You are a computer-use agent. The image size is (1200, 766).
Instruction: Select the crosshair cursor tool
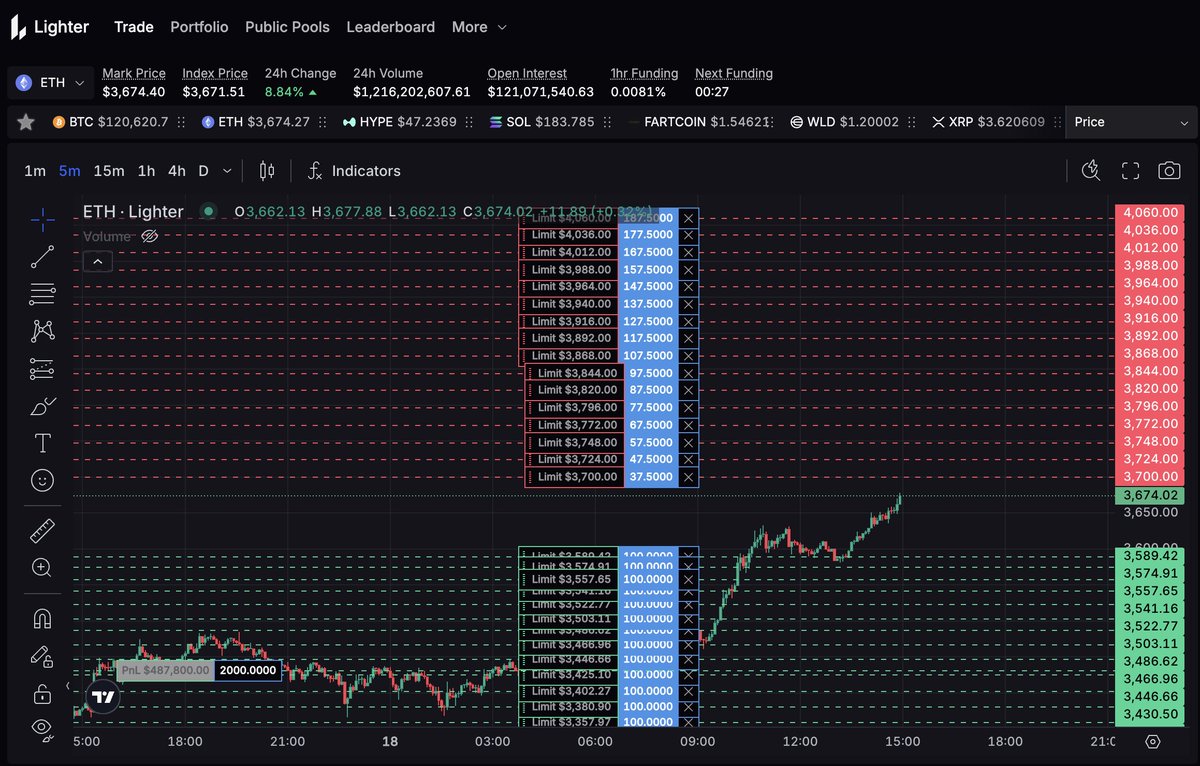(x=42, y=218)
